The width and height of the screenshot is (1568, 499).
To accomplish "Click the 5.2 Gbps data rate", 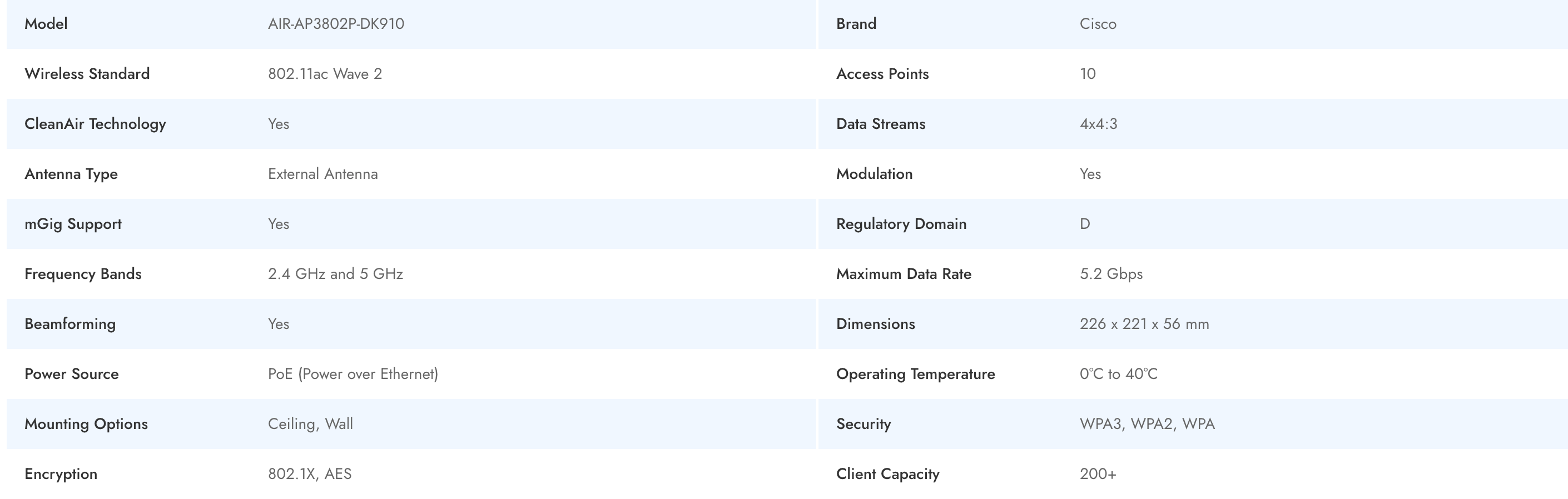I will click(x=1111, y=273).
